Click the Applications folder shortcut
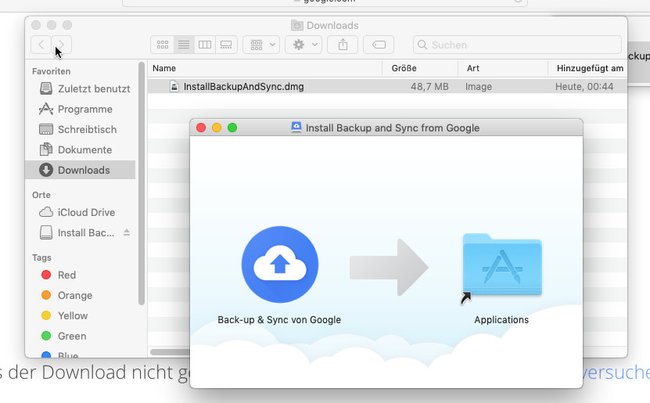650x403 pixels. click(502, 265)
